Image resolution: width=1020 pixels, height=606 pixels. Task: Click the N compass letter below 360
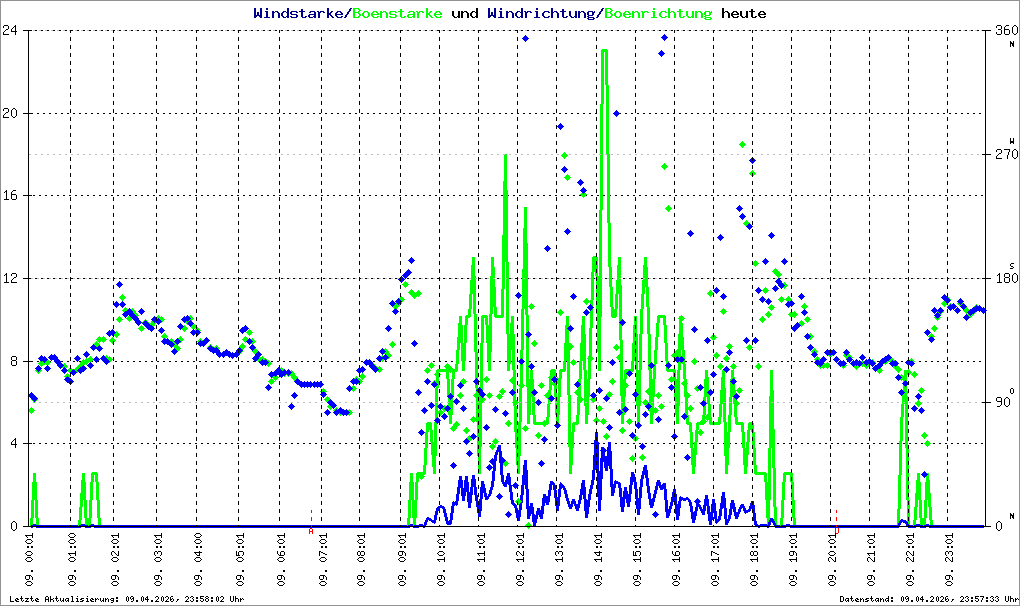1012,44
